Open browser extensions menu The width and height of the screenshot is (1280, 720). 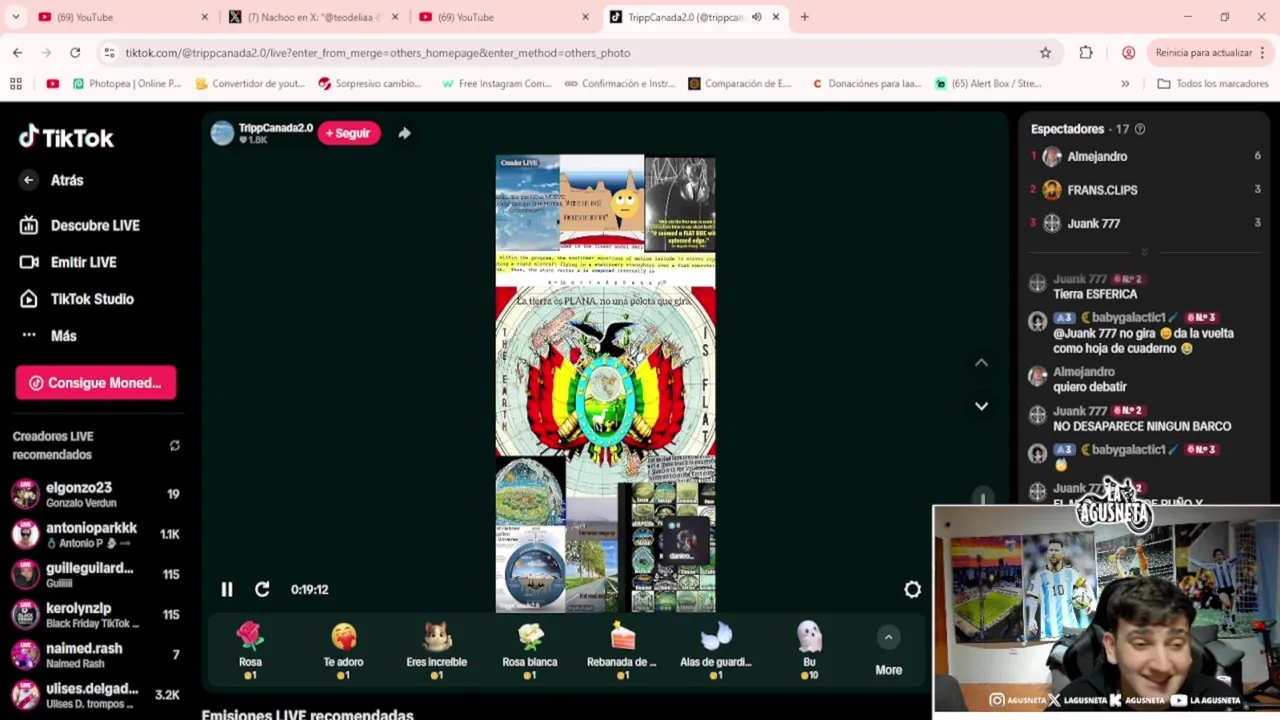click(1086, 53)
